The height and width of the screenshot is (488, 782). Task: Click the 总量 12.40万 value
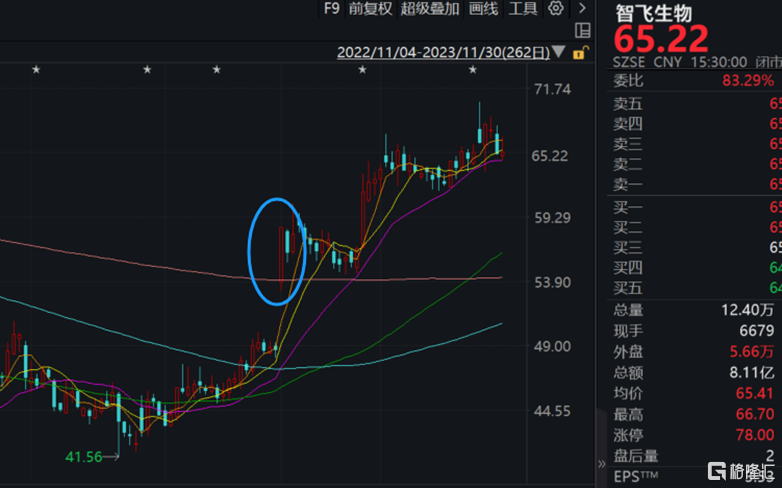point(748,310)
